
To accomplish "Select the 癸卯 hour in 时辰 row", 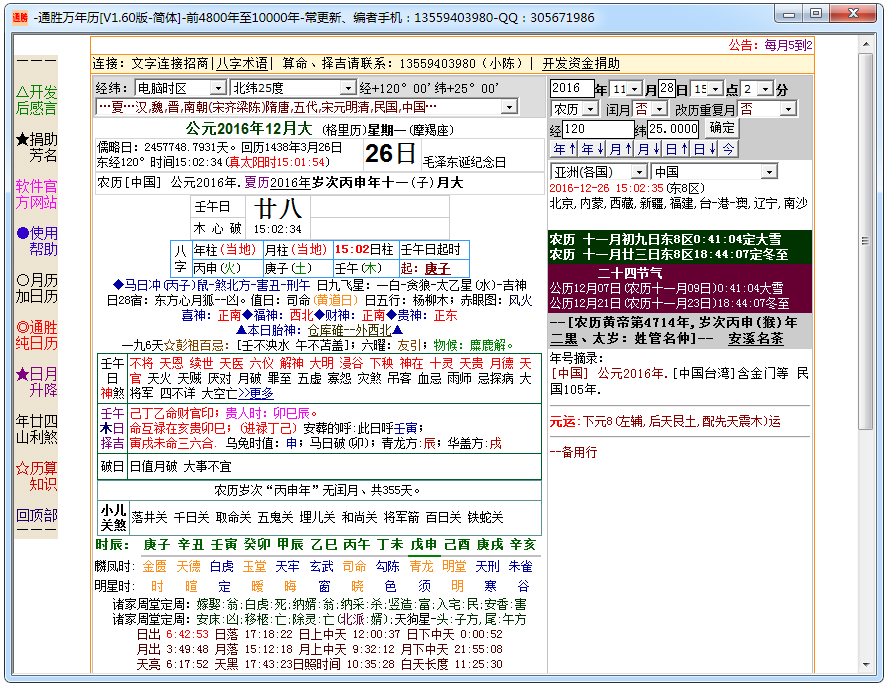I will [257, 545].
